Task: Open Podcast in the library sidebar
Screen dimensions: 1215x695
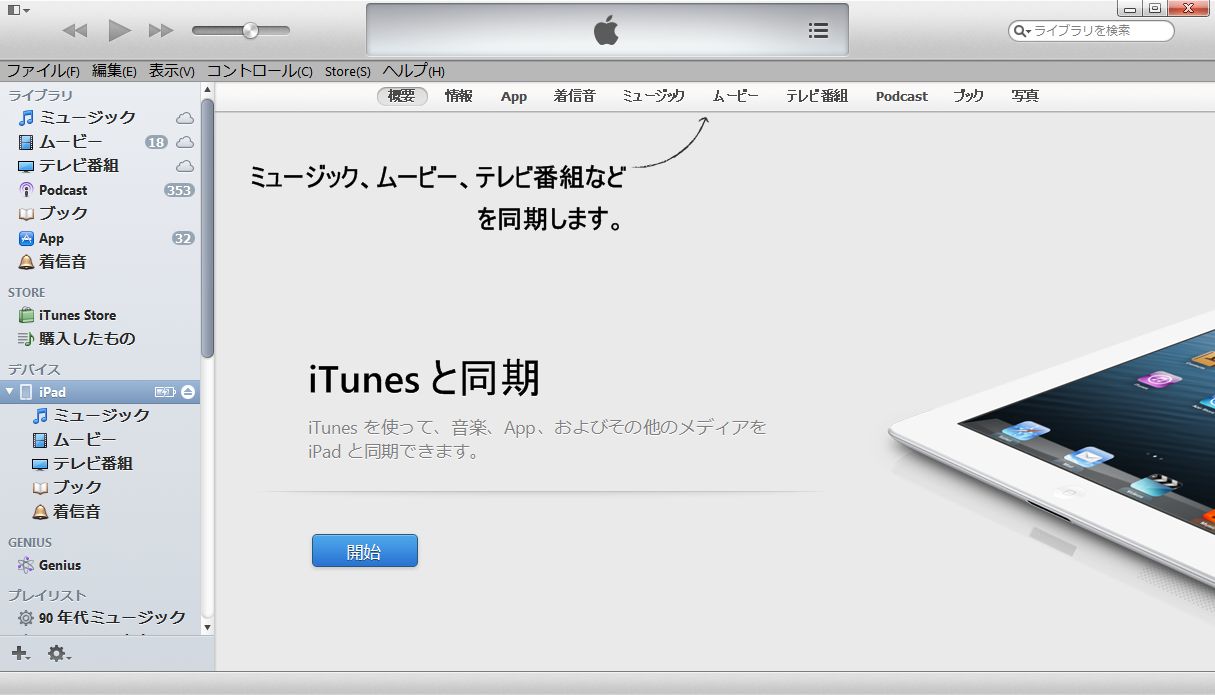Action: tap(62, 190)
